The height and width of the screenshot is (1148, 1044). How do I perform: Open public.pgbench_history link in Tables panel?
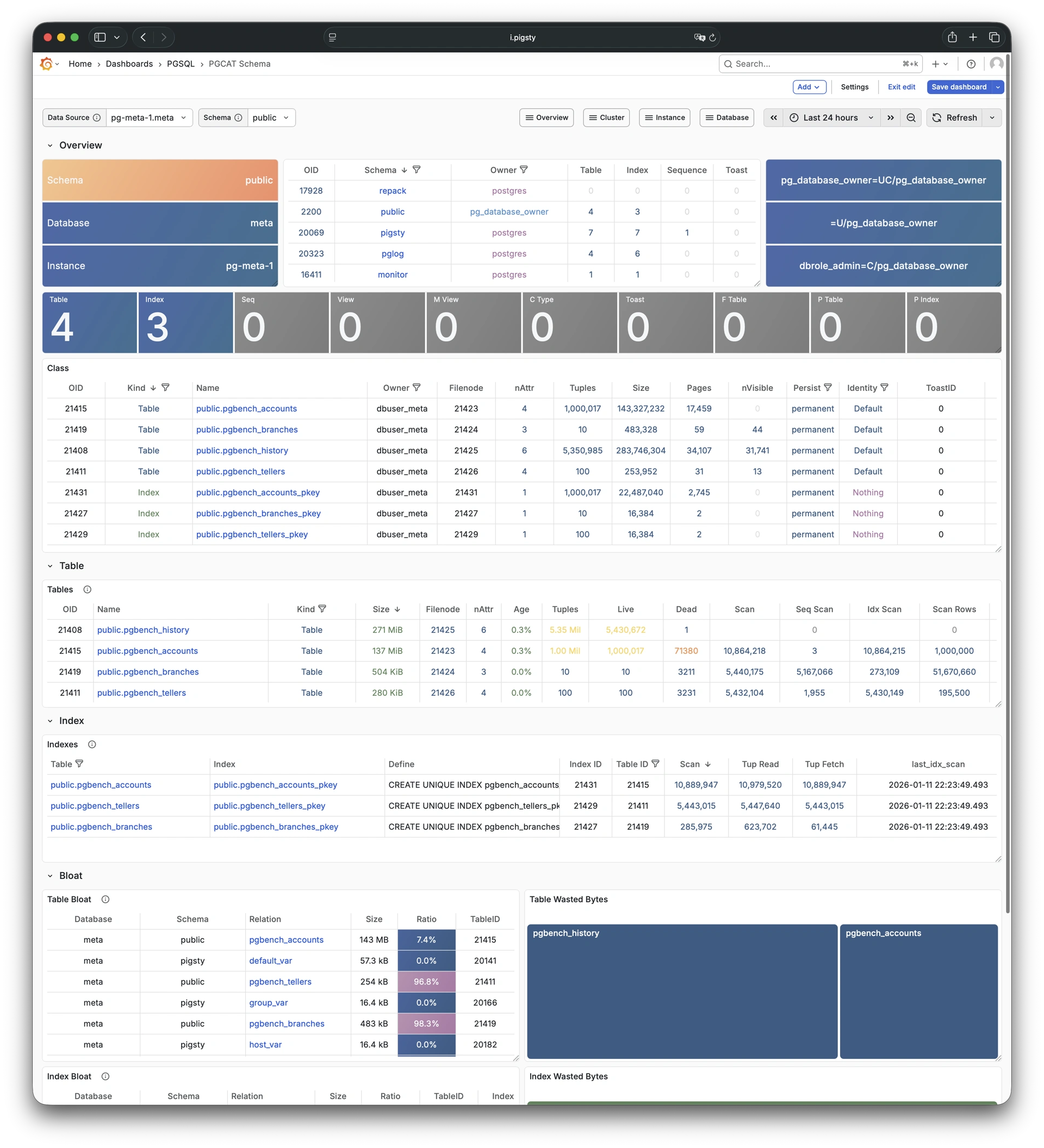click(143, 630)
